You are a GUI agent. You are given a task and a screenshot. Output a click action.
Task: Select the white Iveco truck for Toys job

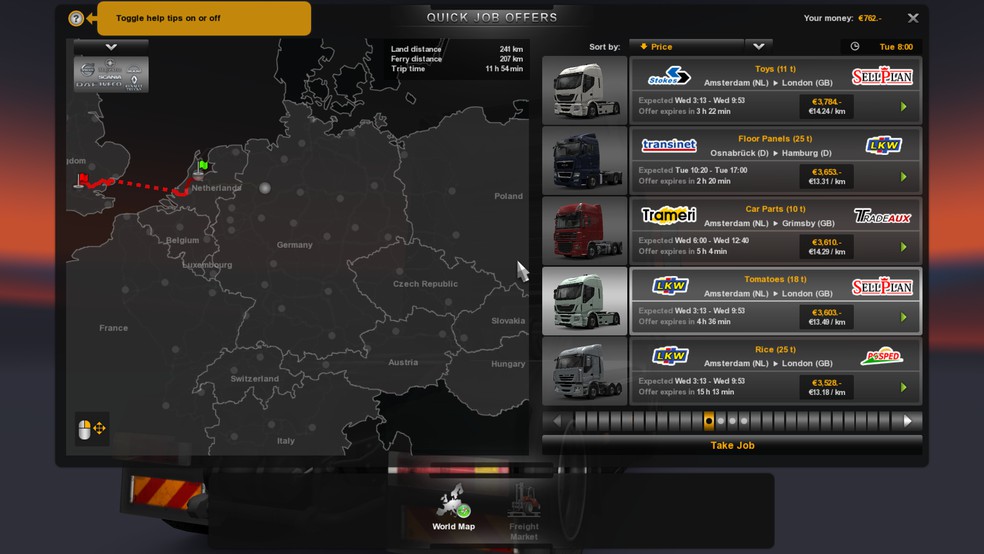(x=584, y=90)
